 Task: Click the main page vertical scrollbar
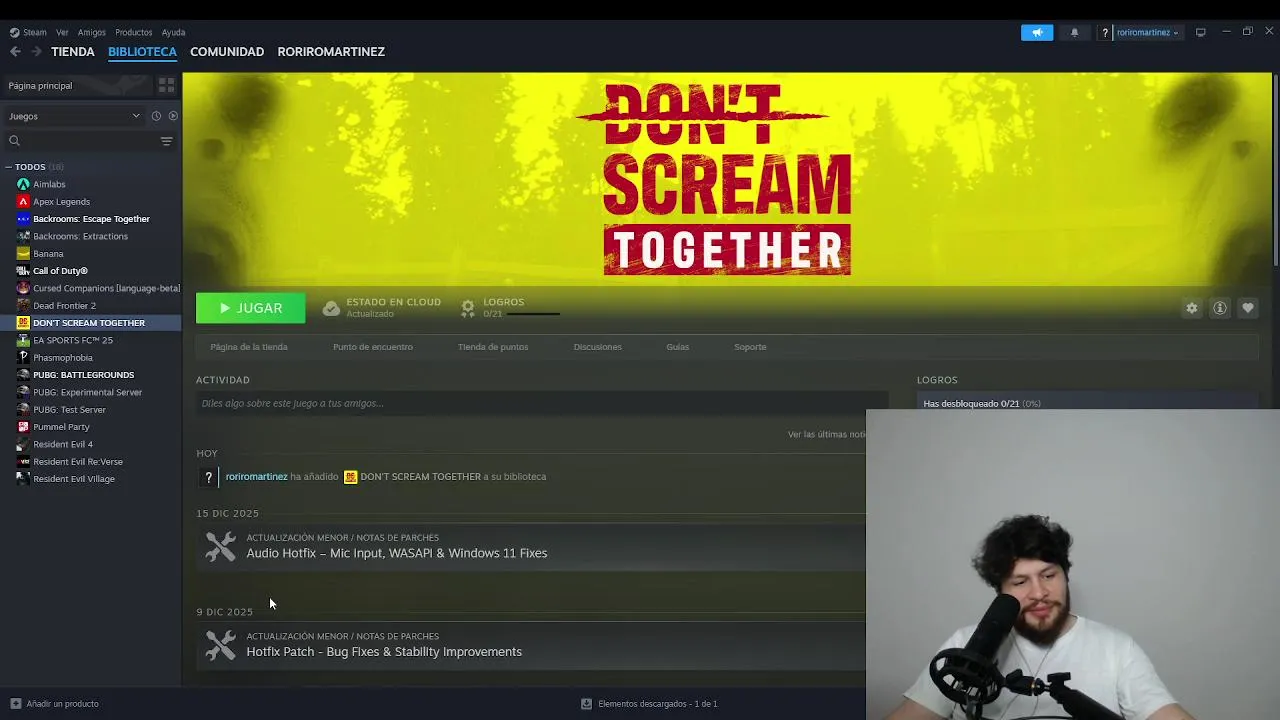1275,170
